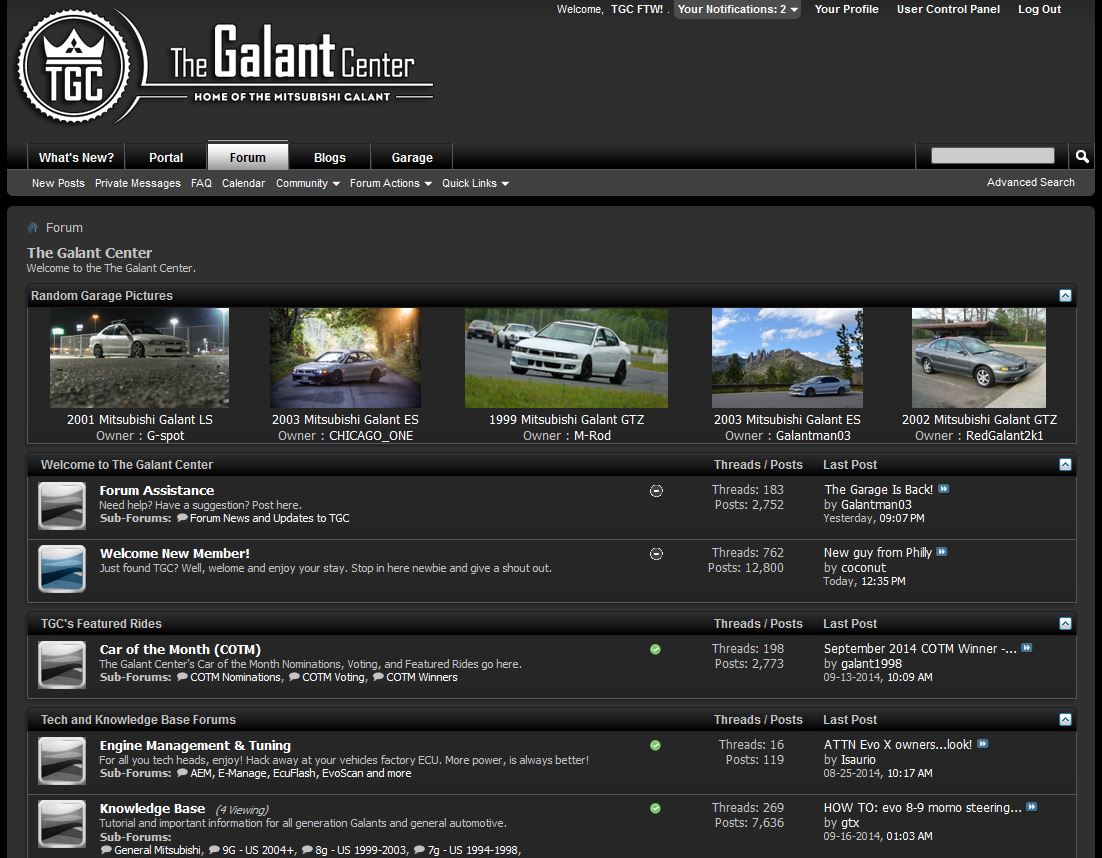The image size is (1102, 858).
Task: Click the search magnifier button
Action: 1082,156
